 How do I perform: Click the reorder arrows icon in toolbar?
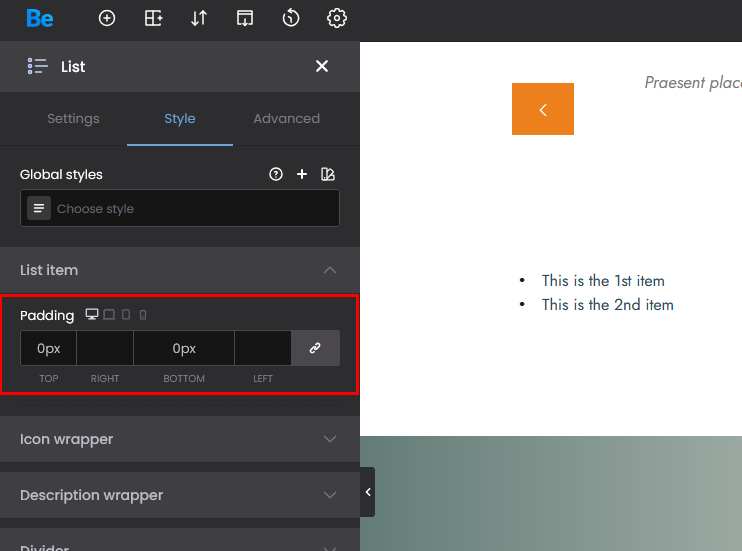click(x=199, y=18)
